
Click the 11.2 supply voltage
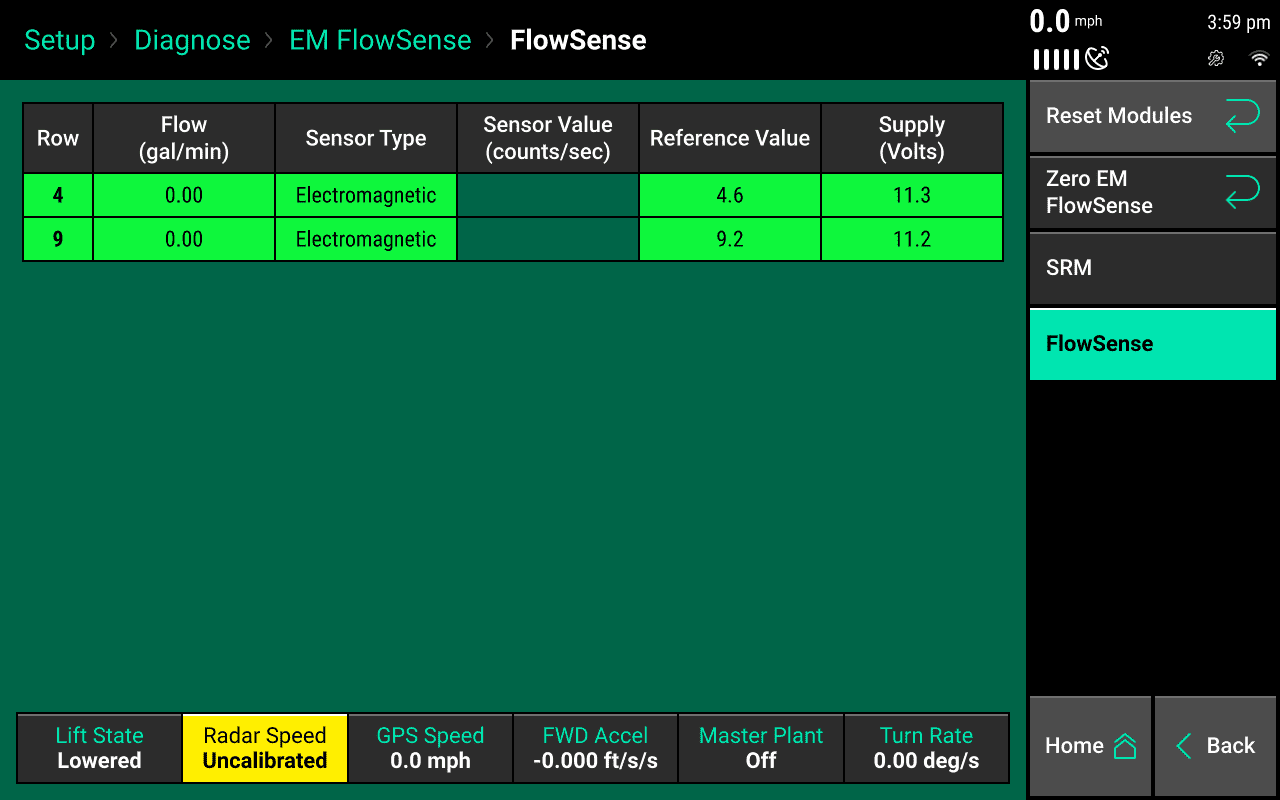pos(912,239)
